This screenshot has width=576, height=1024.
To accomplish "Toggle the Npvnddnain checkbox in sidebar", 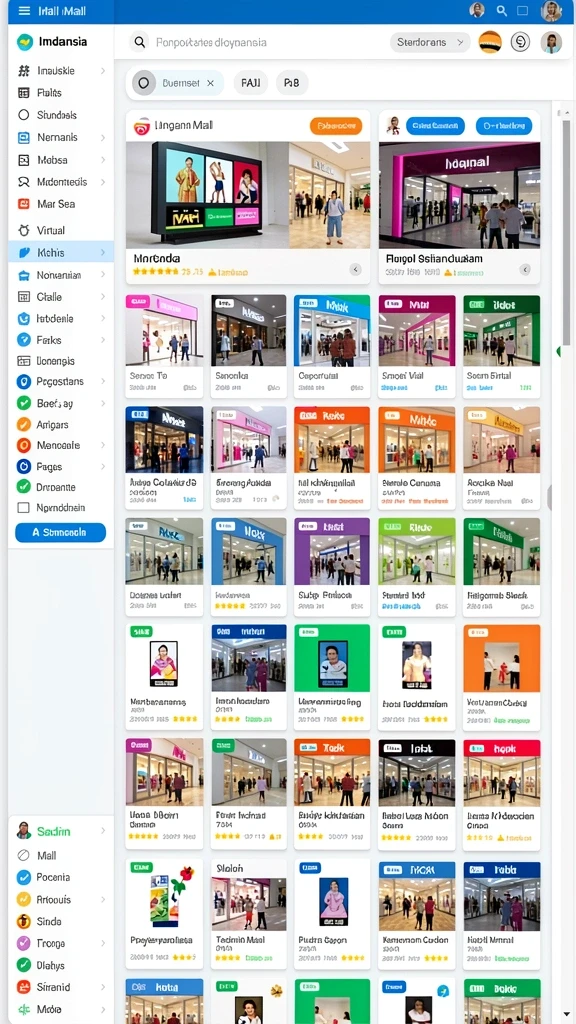I will (24, 507).
